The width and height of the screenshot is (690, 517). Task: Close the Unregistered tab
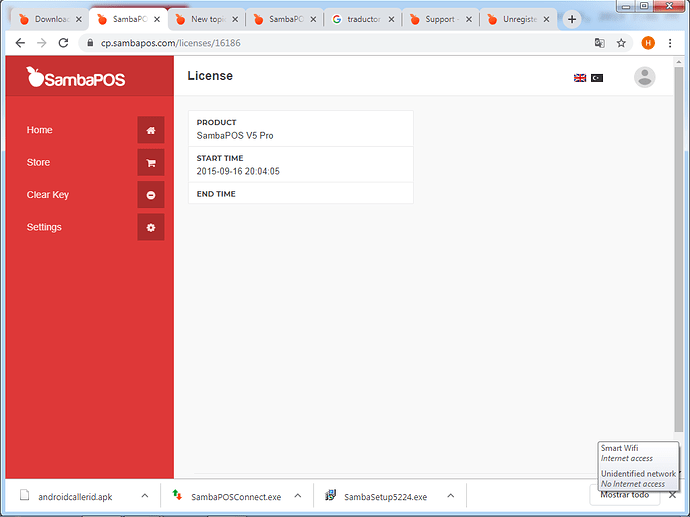click(x=546, y=19)
